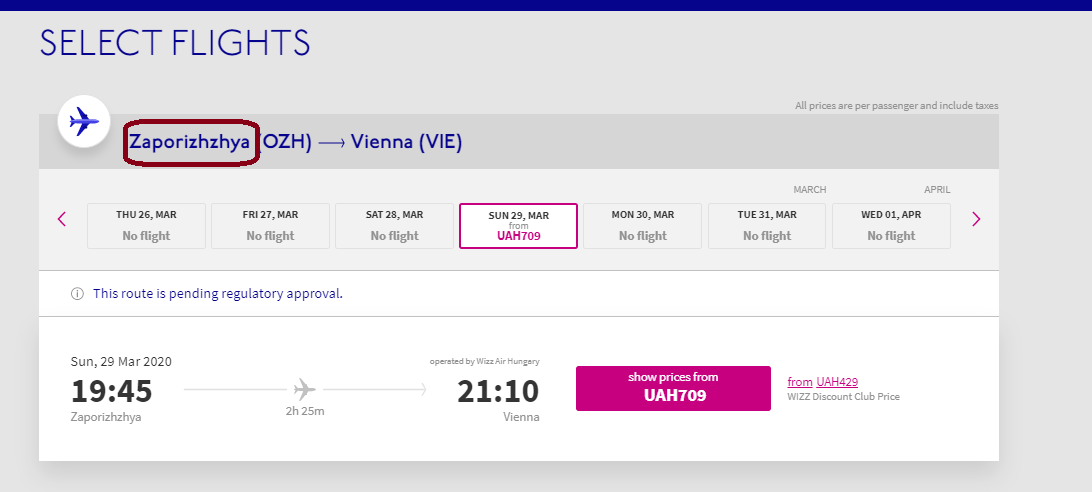Click the 21:10 arrival time
The image size is (1092, 492).
[498, 391]
